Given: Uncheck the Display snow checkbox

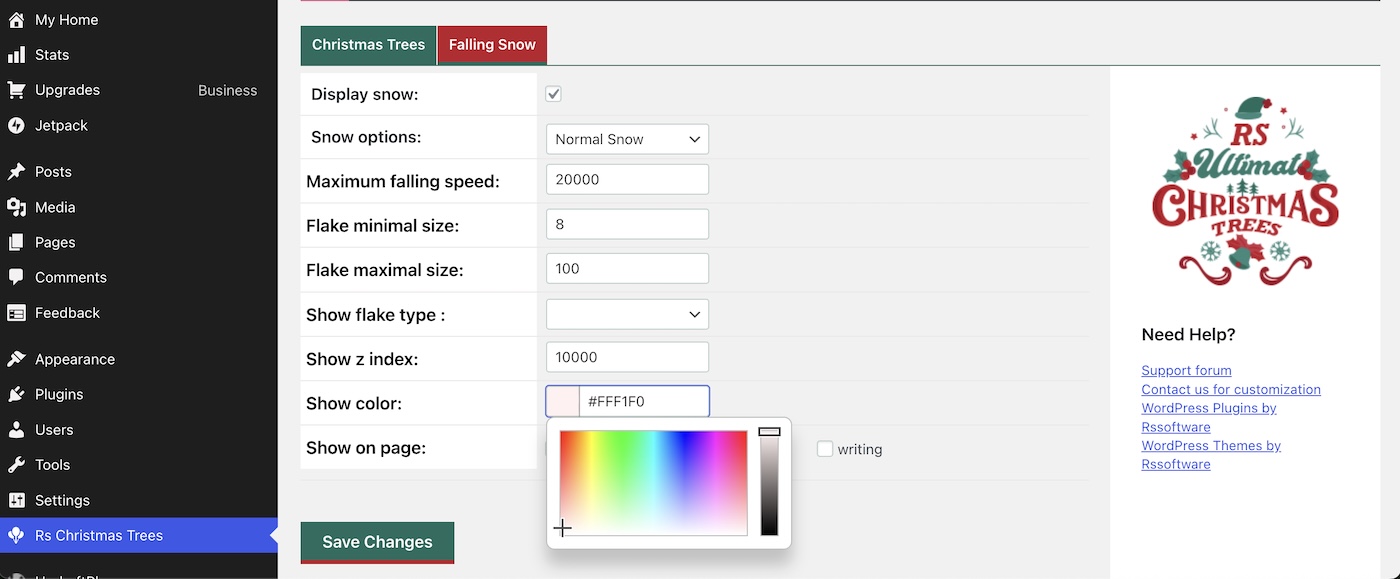Looking at the screenshot, I should click(553, 94).
